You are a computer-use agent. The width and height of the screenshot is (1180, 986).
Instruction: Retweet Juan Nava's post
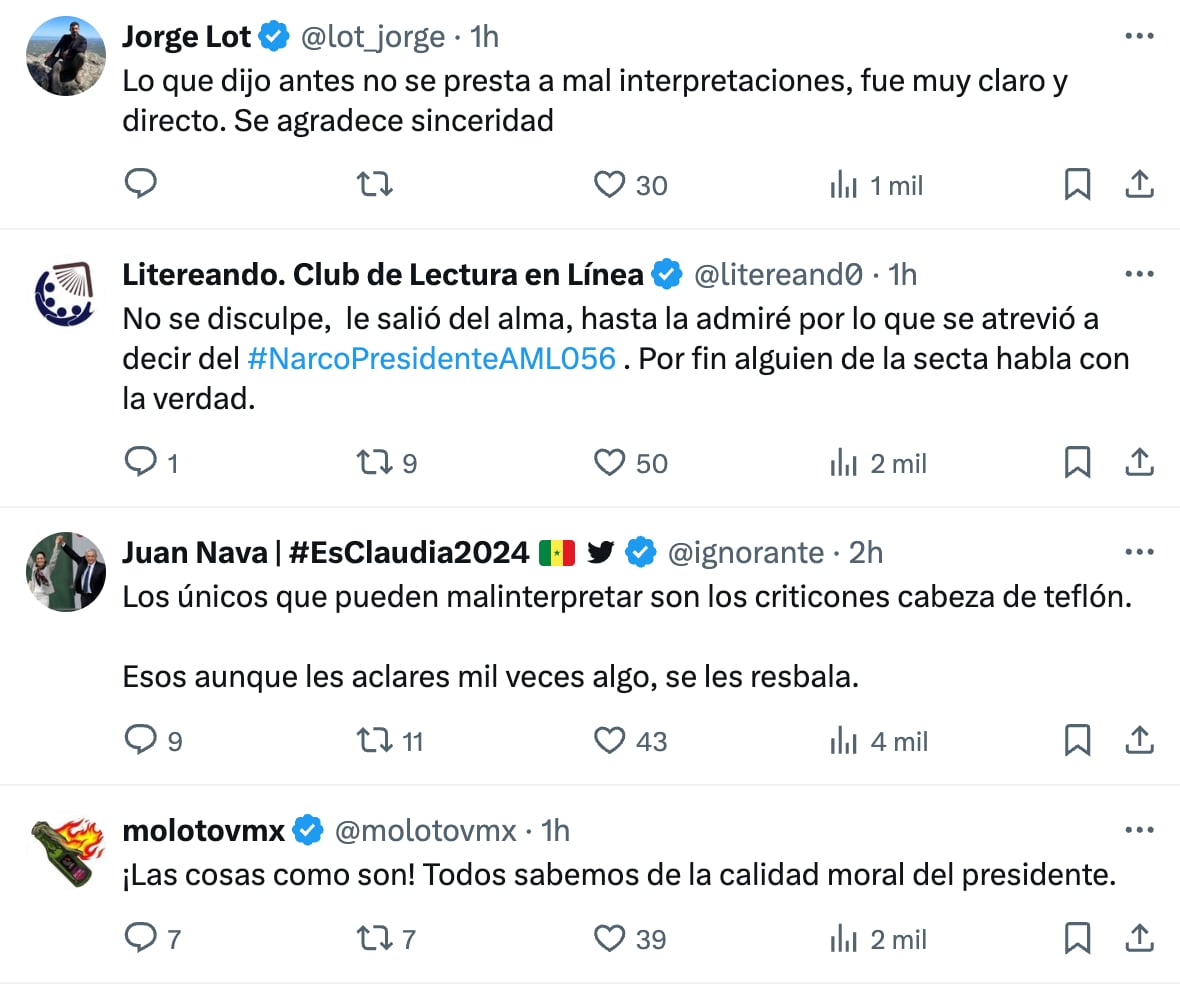(375, 741)
